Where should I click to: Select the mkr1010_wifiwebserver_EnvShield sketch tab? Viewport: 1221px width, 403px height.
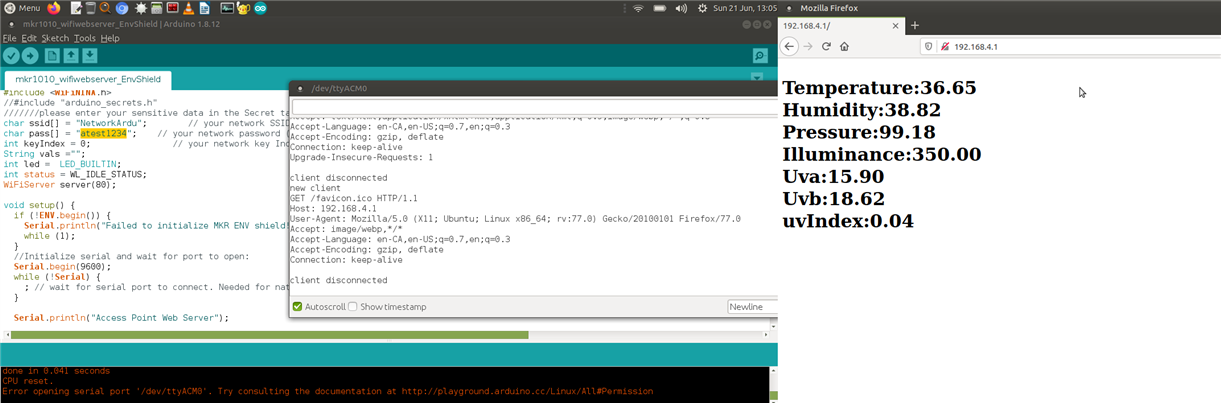[87, 79]
